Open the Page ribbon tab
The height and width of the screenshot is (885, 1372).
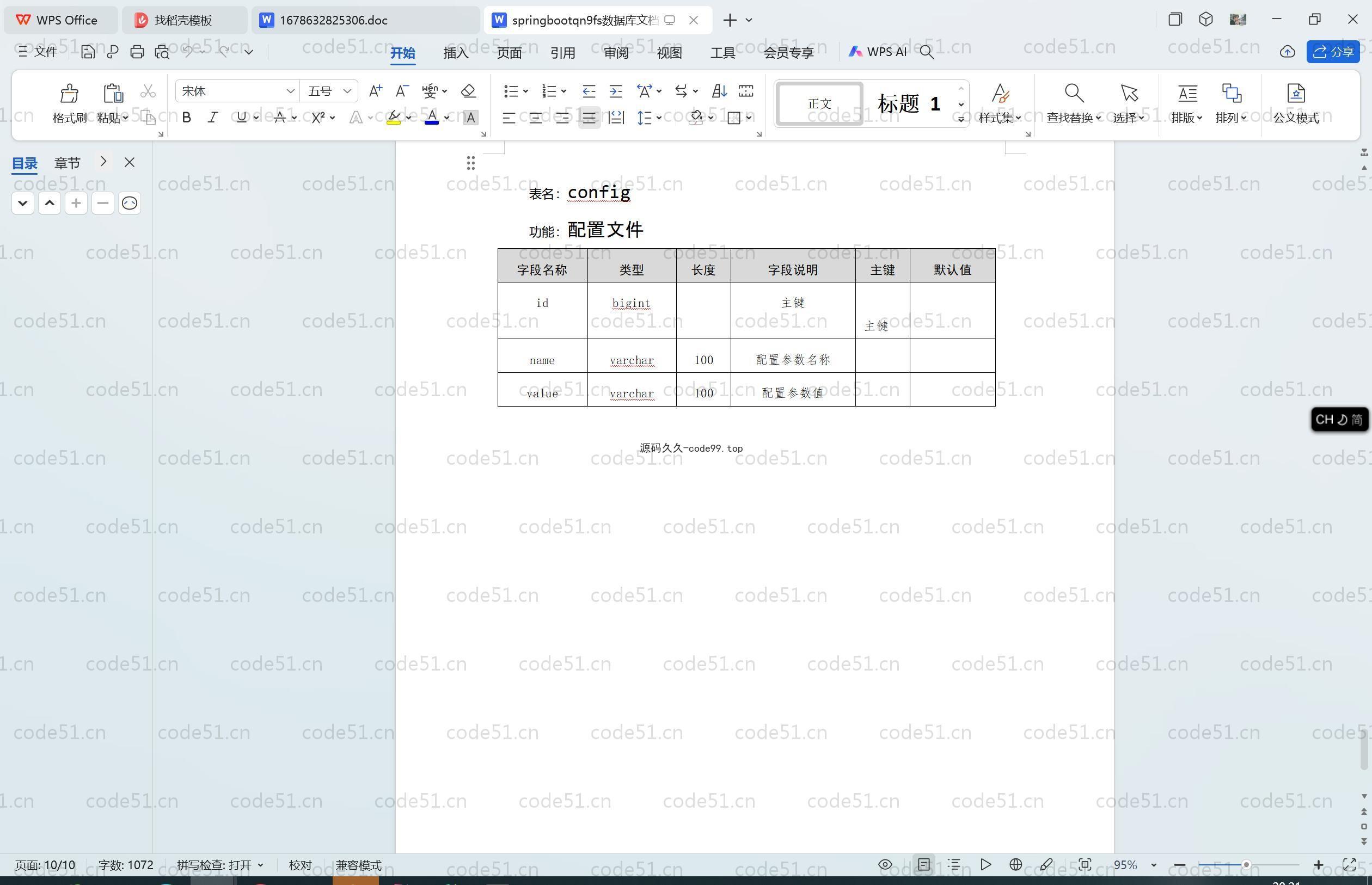click(x=509, y=52)
